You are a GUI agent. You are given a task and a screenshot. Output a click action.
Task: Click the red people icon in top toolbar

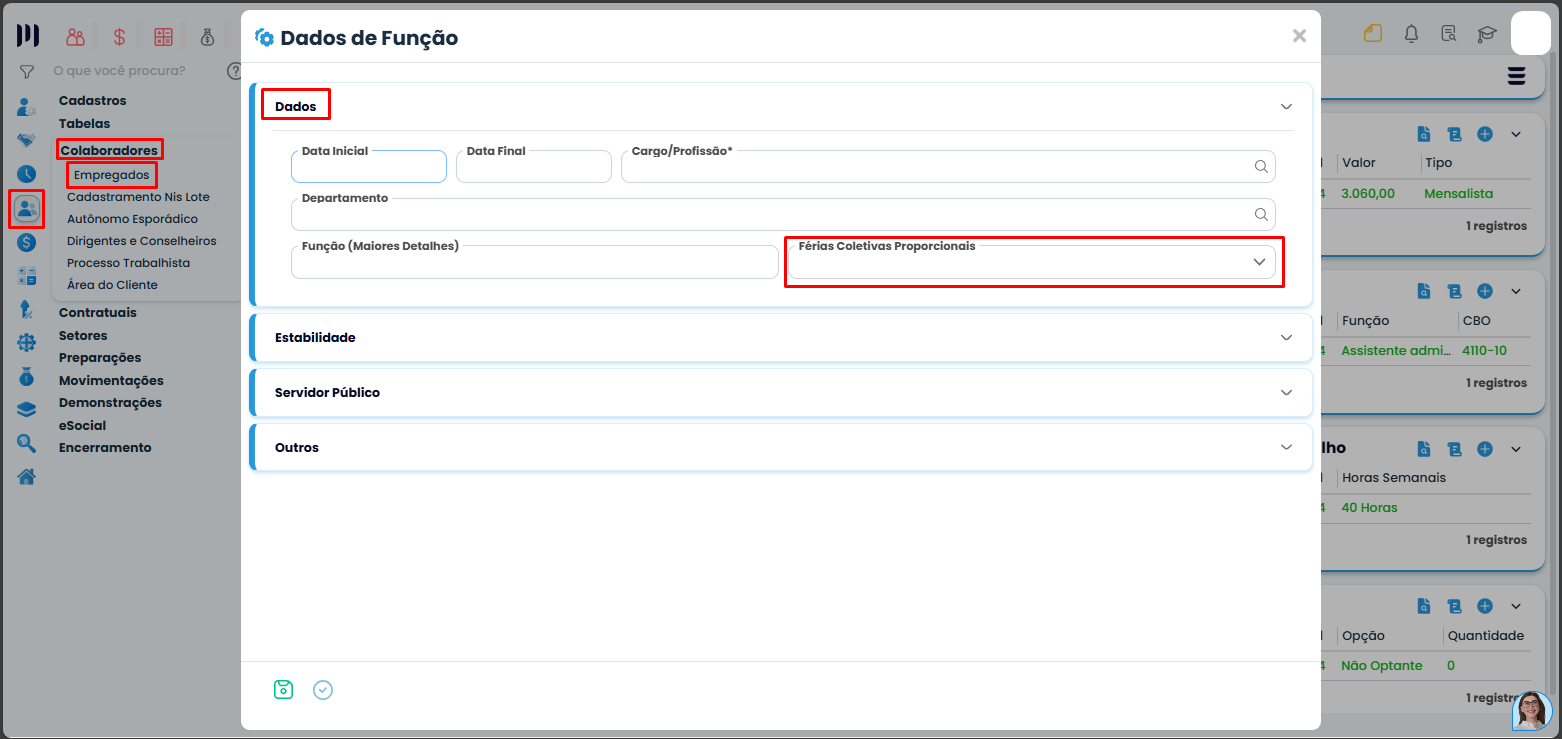pyautogui.click(x=76, y=37)
